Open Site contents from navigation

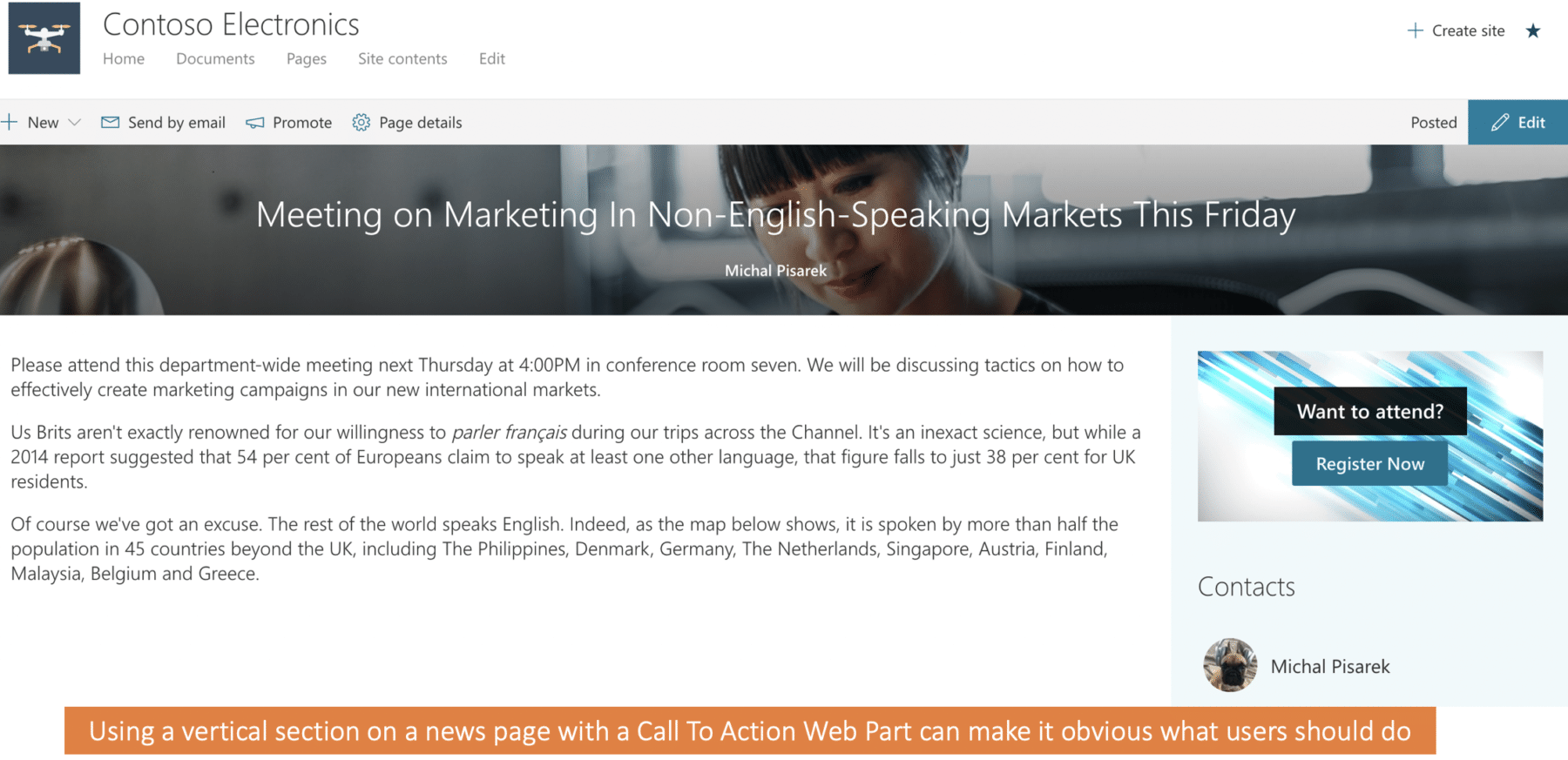tap(402, 58)
